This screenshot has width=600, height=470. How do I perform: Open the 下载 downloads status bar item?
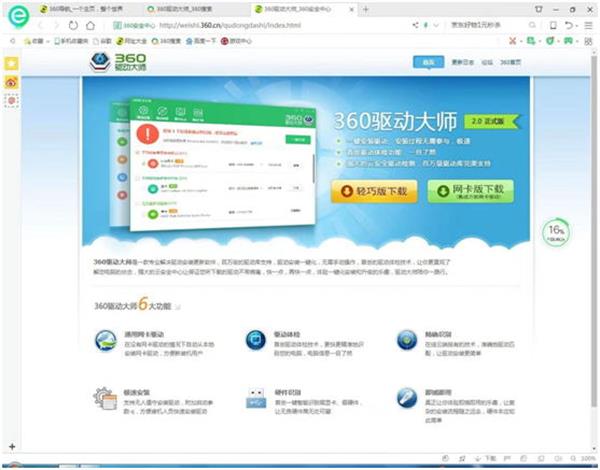pyautogui.click(x=486, y=459)
